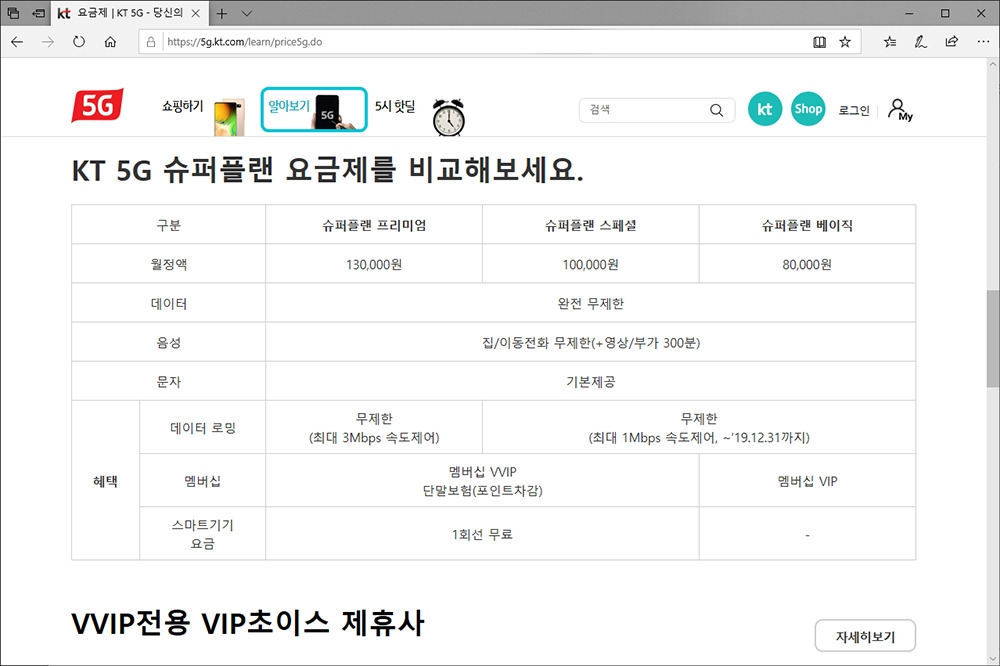The width and height of the screenshot is (1000, 666).
Task: Click the 자세히보기 button
Action: click(x=865, y=636)
